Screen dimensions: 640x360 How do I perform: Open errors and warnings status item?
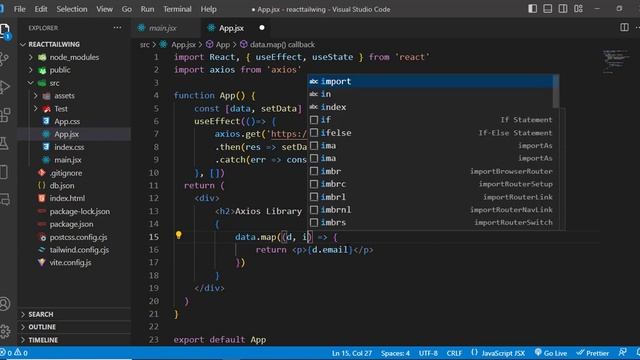[x=15, y=353]
